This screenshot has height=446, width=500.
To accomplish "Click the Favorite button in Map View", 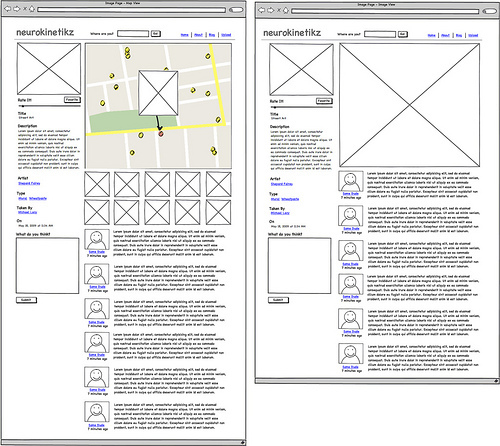I will tap(72, 100).
